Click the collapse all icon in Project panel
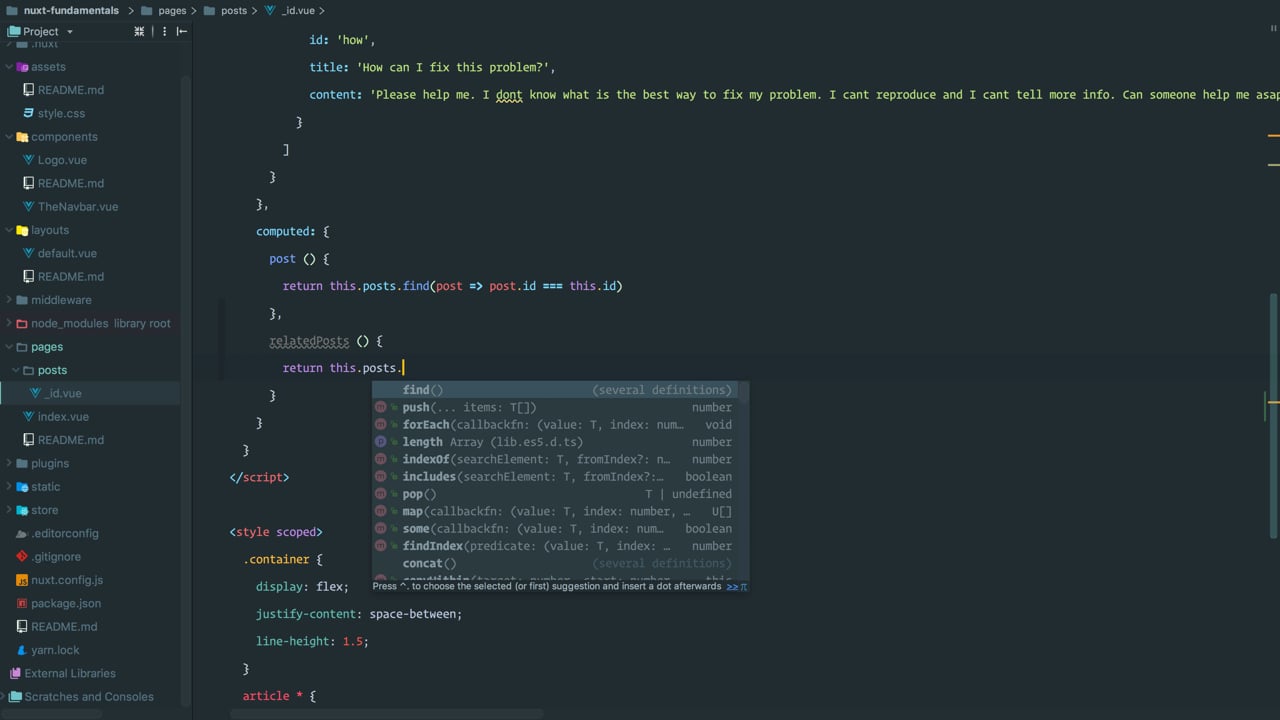This screenshot has width=1280, height=720. point(139,31)
